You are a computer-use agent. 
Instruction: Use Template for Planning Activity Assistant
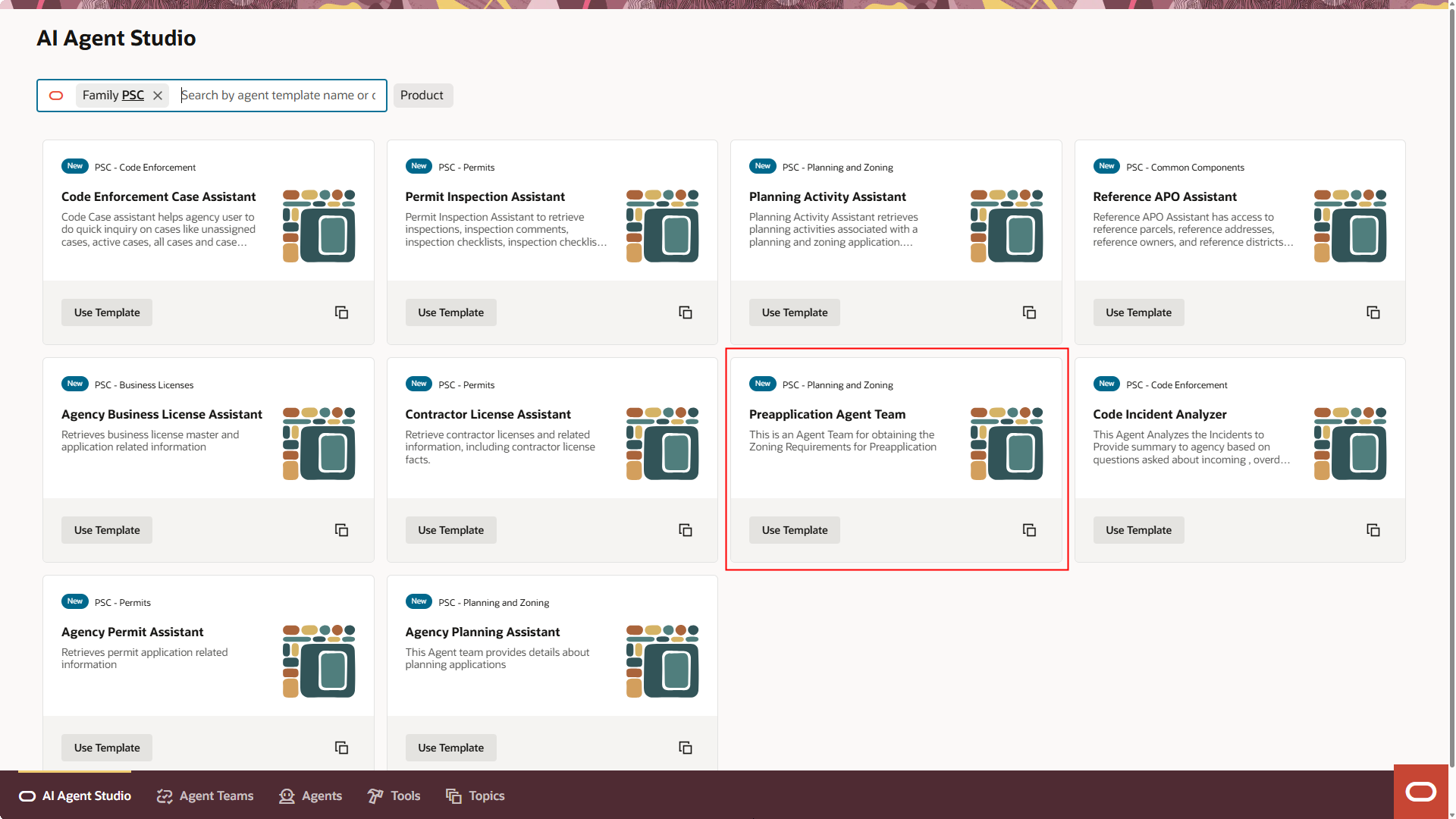coord(794,312)
